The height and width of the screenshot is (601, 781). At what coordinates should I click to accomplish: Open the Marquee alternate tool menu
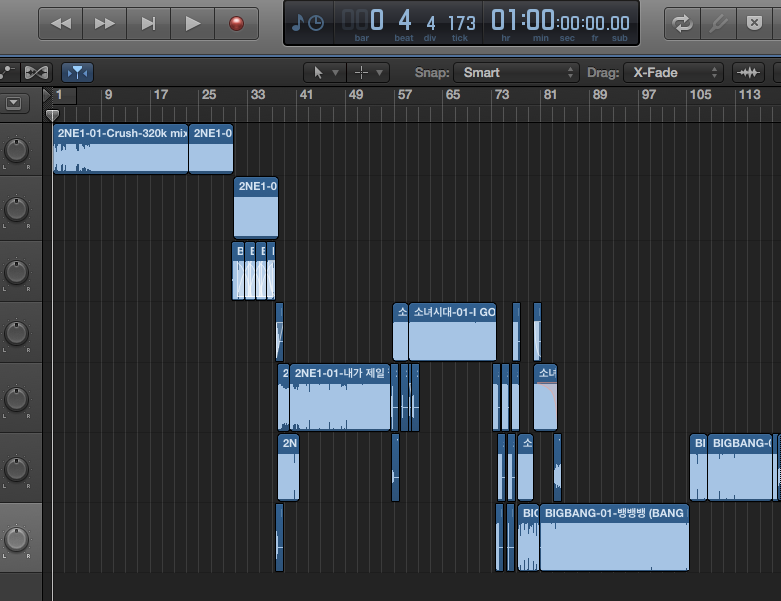(368, 73)
